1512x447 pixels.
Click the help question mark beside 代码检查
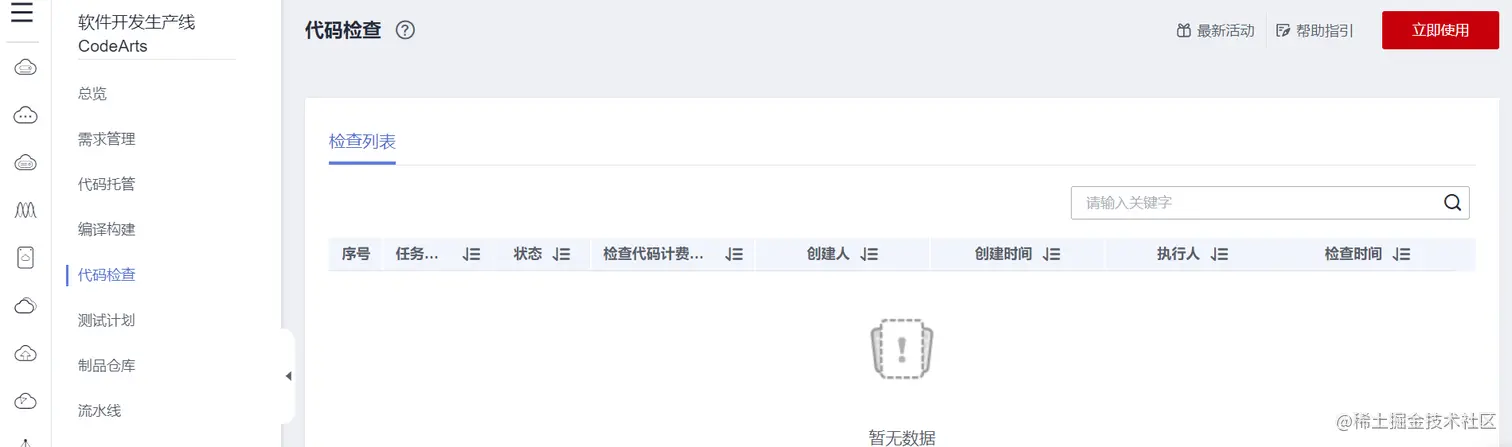pyautogui.click(x=405, y=30)
